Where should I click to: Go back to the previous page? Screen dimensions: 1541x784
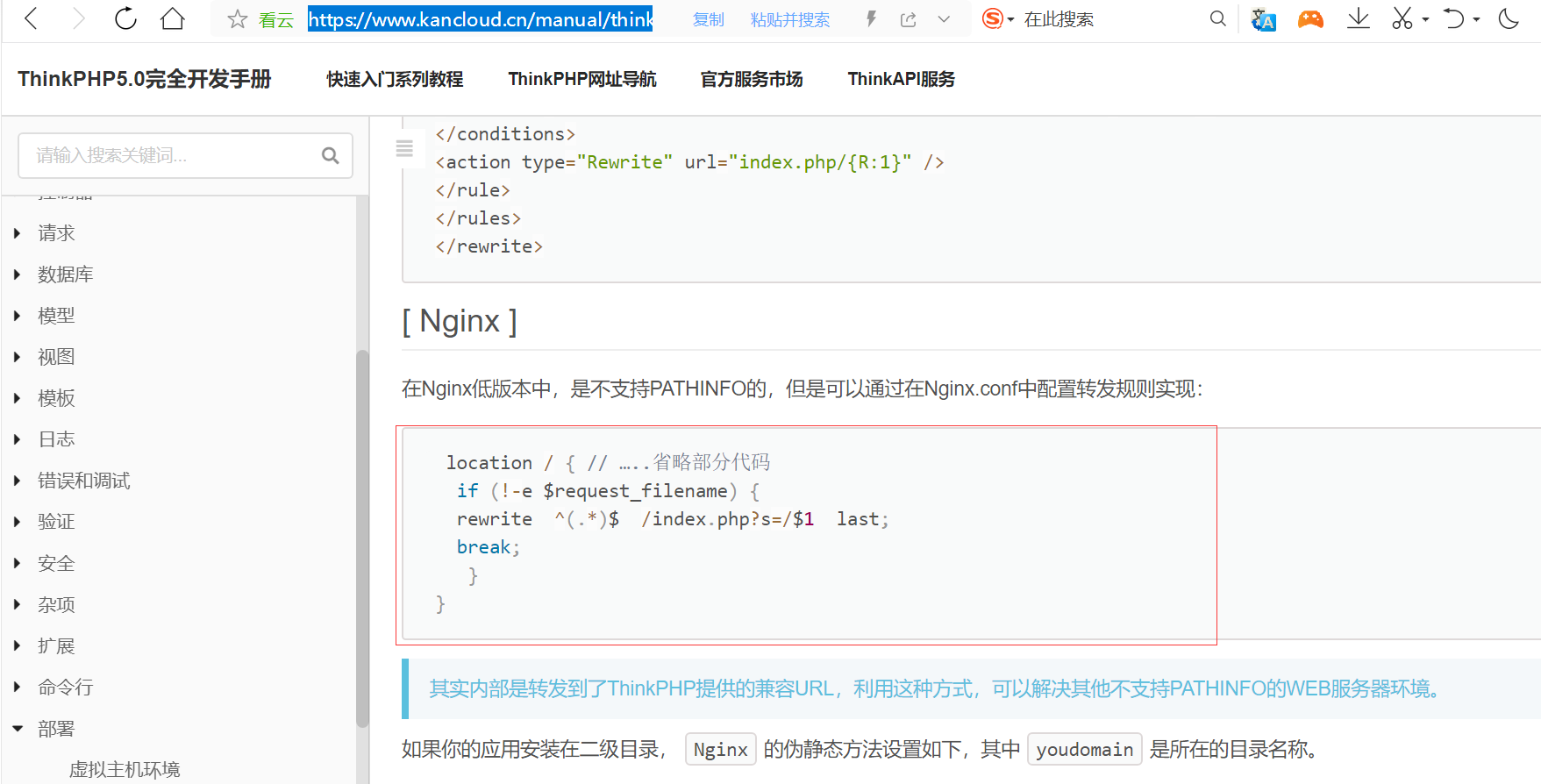(32, 18)
